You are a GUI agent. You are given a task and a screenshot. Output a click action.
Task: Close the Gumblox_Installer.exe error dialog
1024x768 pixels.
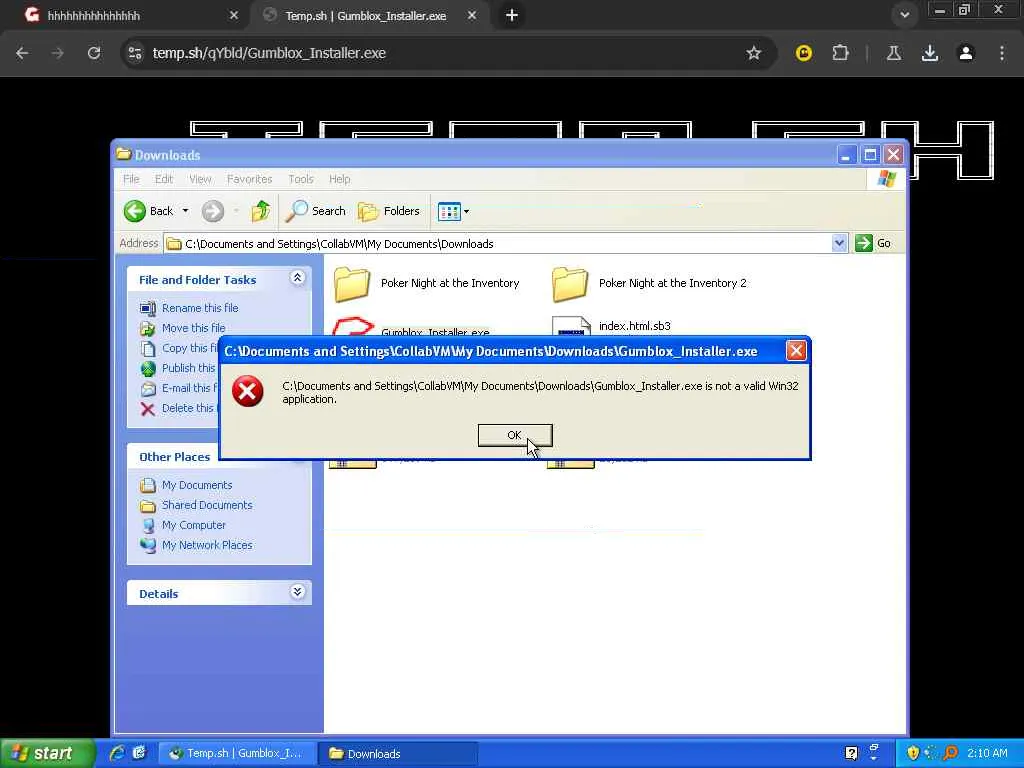(796, 351)
